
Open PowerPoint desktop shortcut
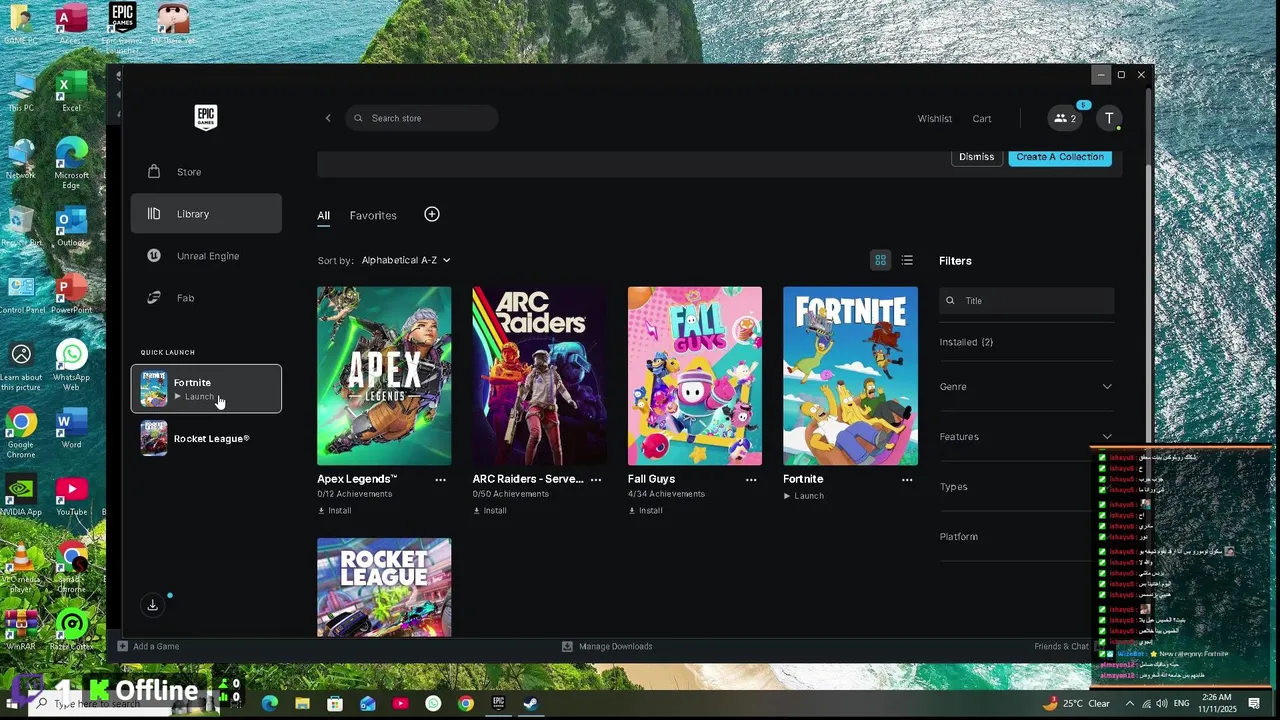tap(71, 294)
